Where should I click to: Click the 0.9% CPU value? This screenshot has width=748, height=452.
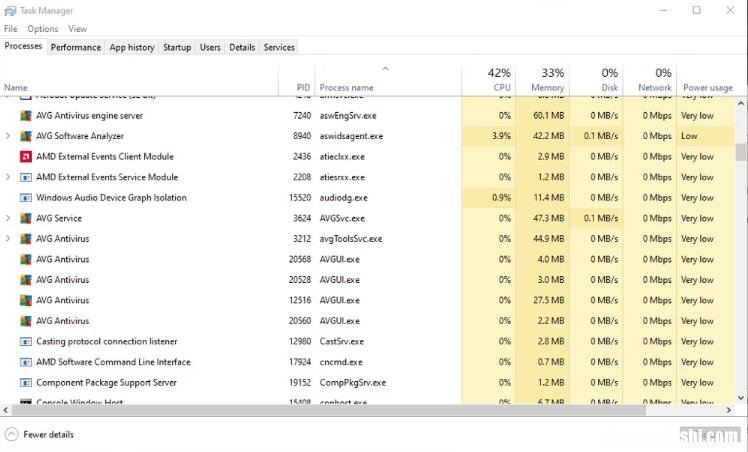click(x=501, y=197)
